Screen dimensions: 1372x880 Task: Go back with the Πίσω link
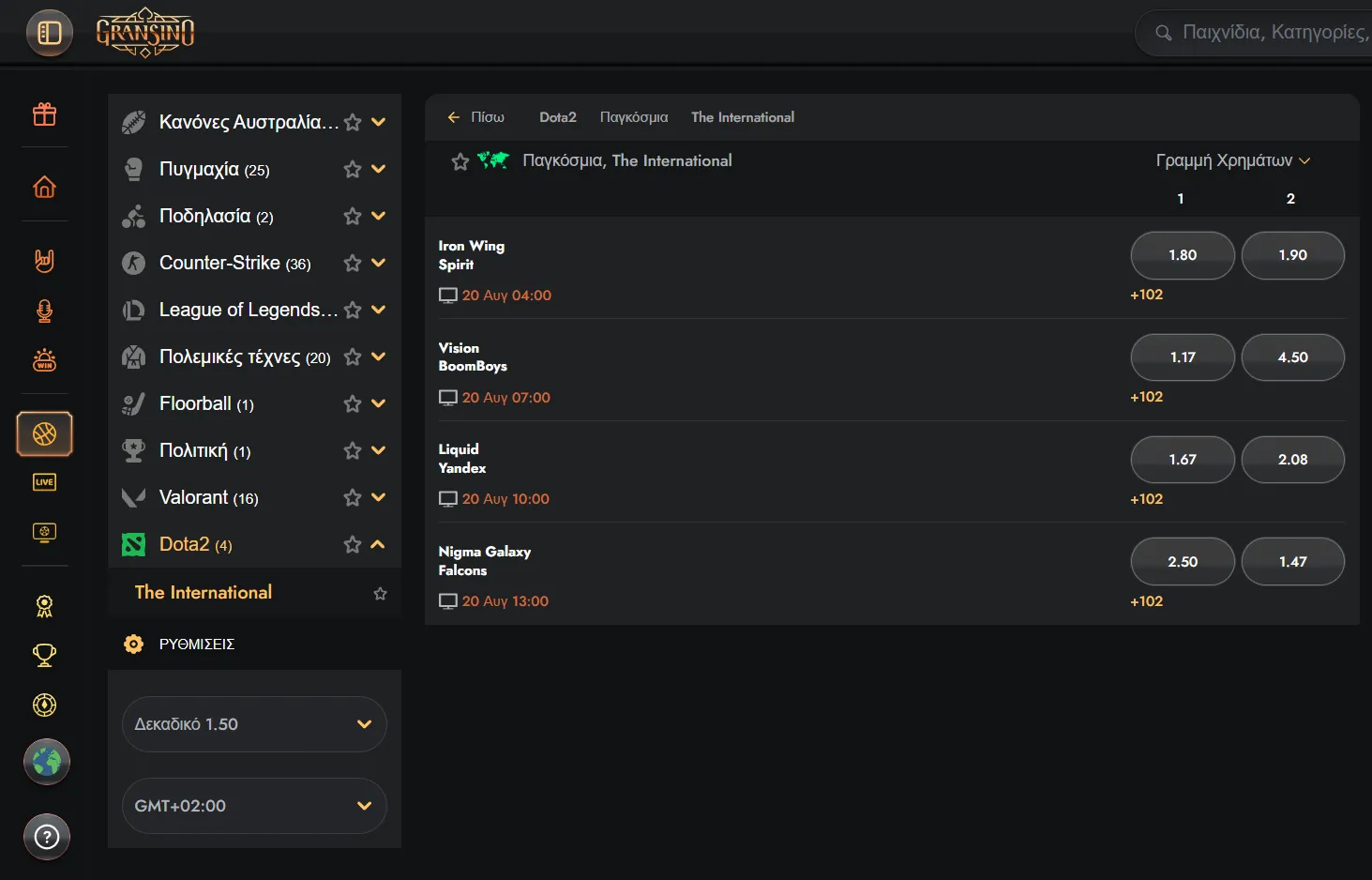[475, 117]
